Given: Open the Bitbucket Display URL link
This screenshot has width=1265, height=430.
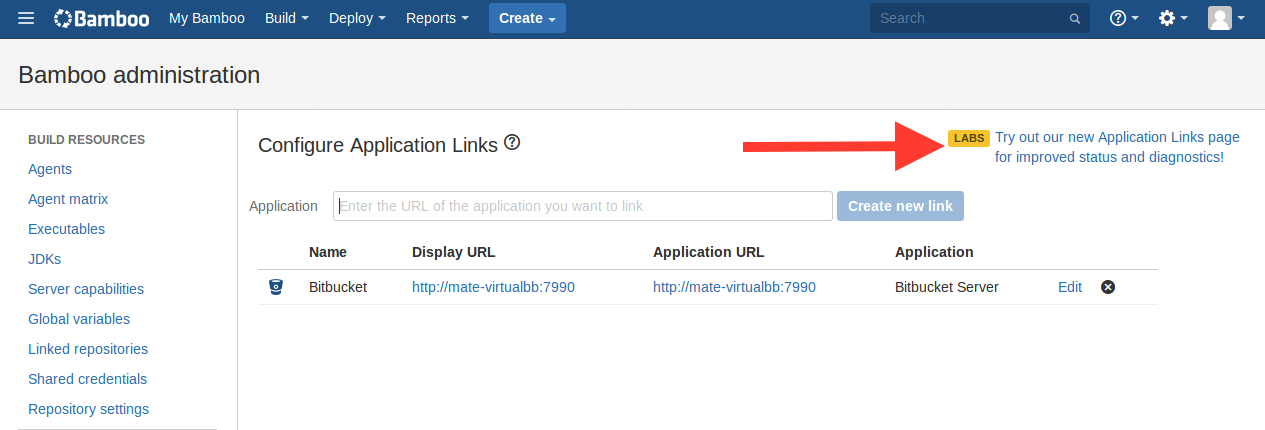Looking at the screenshot, I should [493, 287].
